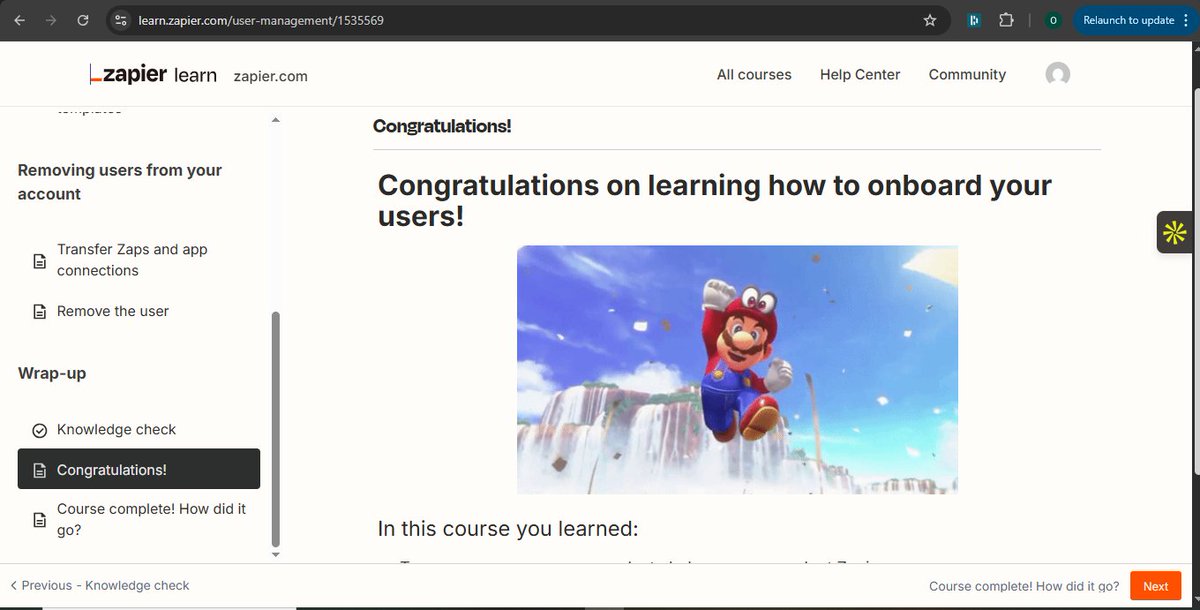The height and width of the screenshot is (610, 1200).
Task: Click the Zapier learn logo
Action: 153,74
